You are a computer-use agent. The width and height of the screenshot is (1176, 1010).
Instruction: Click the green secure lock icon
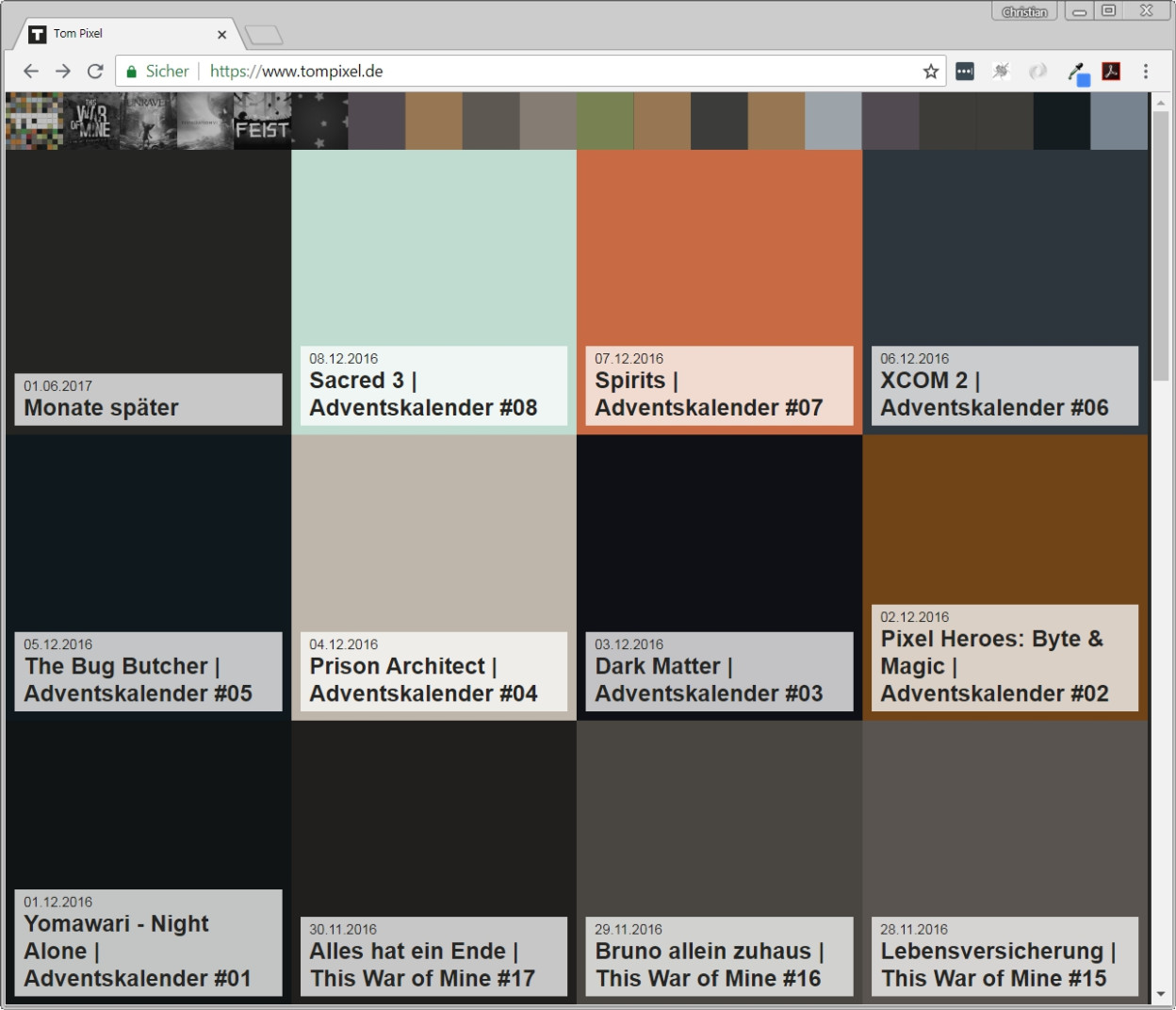point(131,72)
